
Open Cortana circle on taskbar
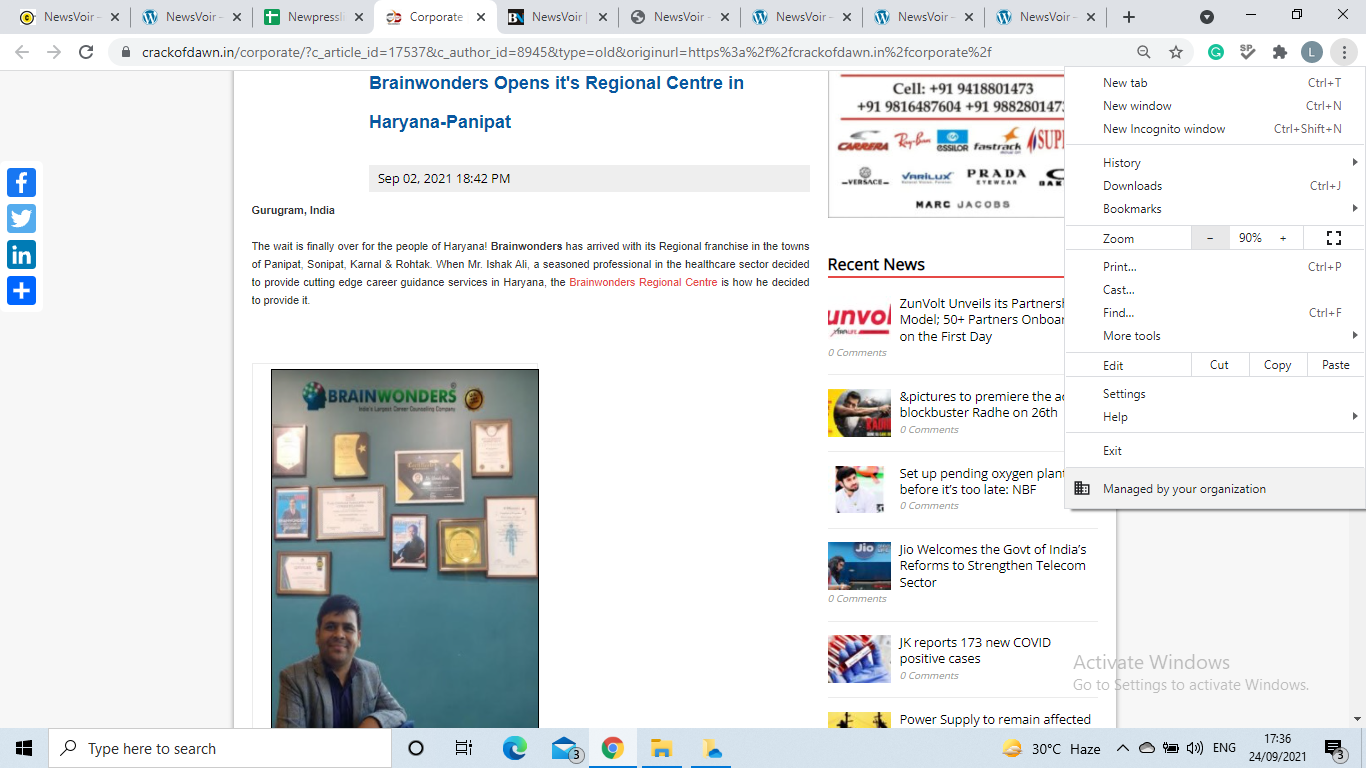(416, 748)
